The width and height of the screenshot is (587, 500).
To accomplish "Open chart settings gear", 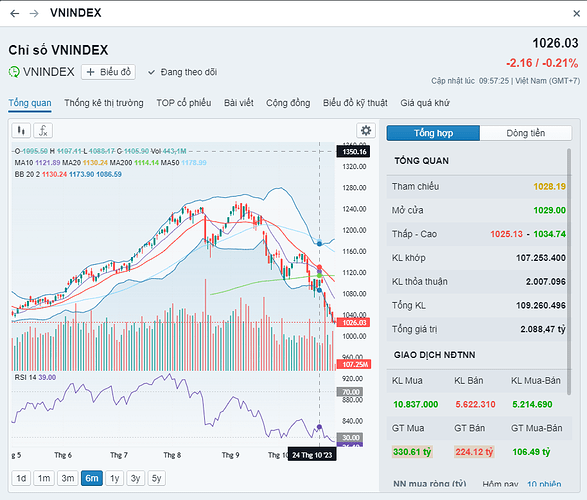I will click(366, 131).
